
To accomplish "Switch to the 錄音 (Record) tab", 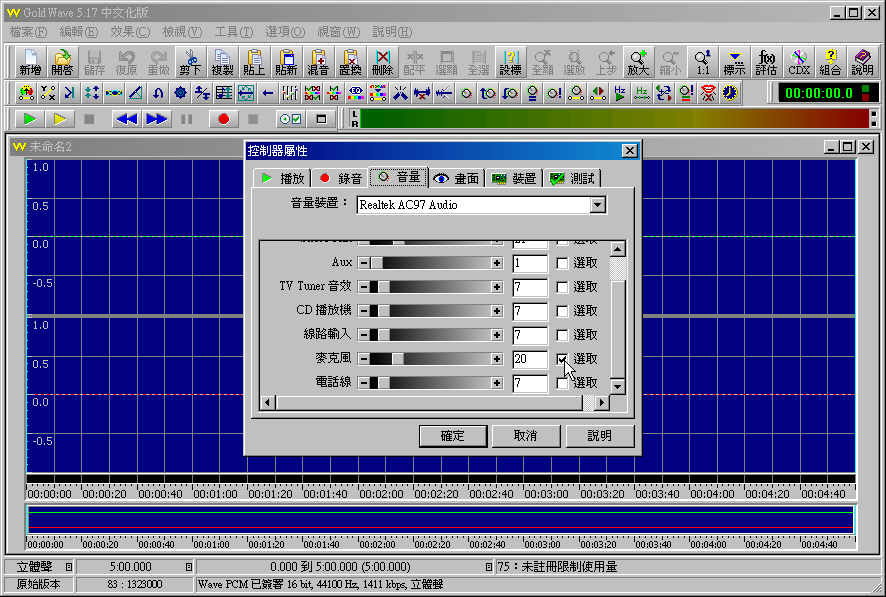I will coord(339,178).
